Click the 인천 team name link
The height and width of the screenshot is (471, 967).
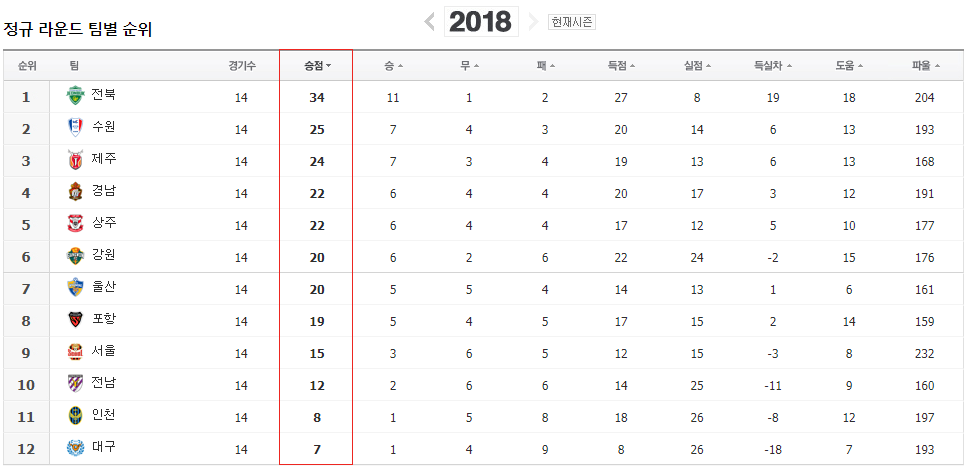point(103,415)
